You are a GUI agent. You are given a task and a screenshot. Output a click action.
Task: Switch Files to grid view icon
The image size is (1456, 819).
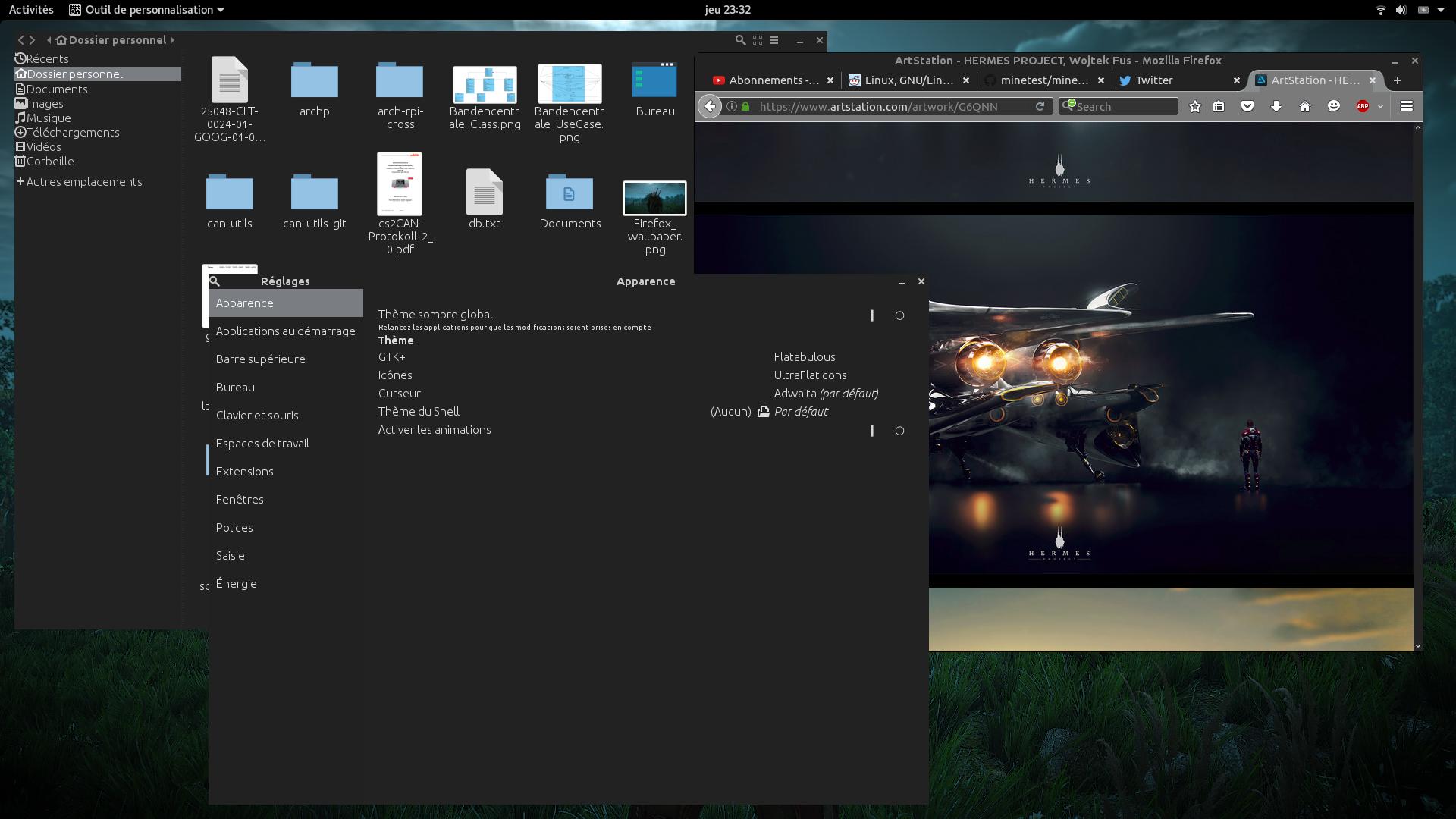758,40
